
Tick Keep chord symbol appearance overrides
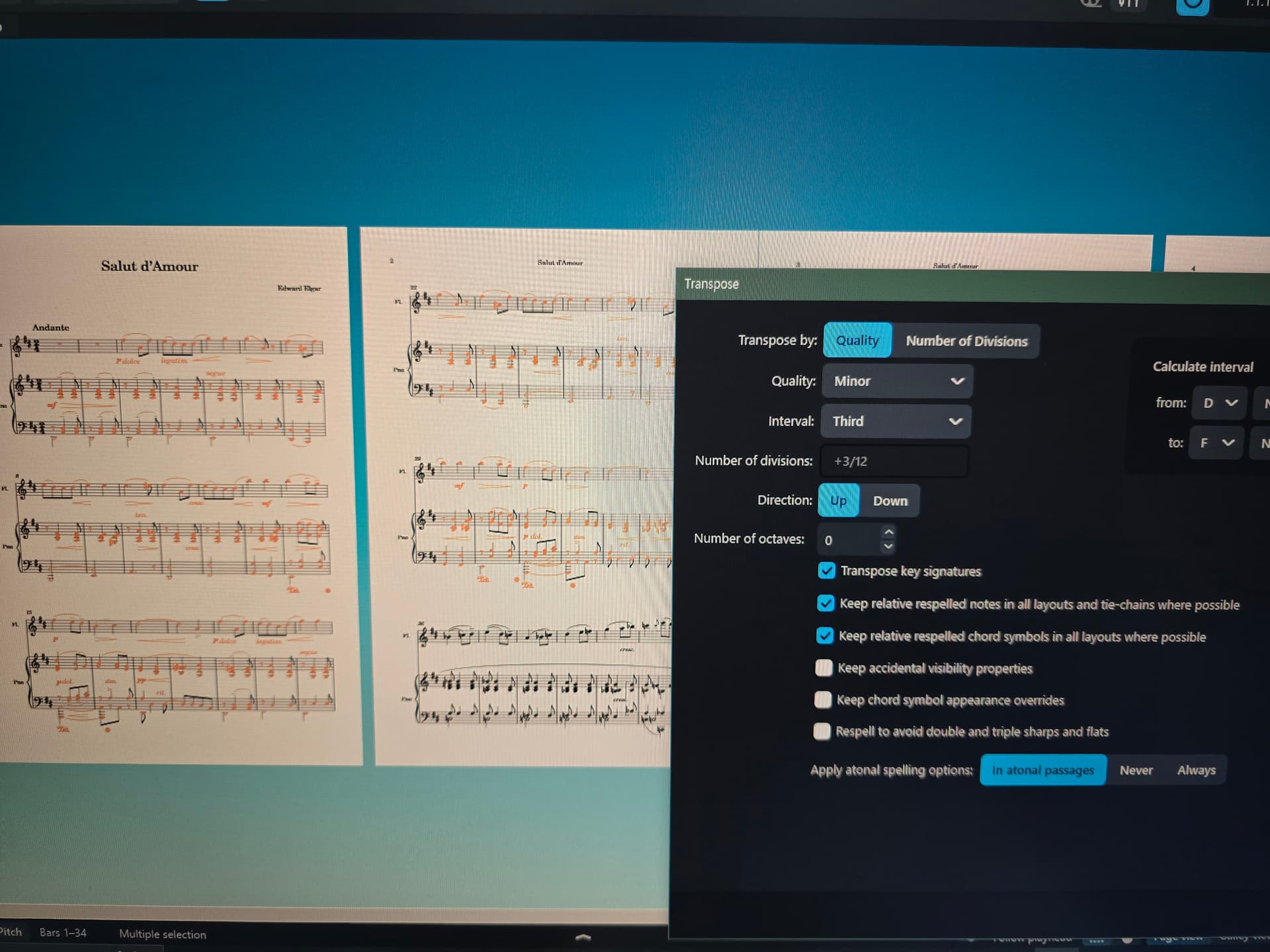click(x=823, y=699)
